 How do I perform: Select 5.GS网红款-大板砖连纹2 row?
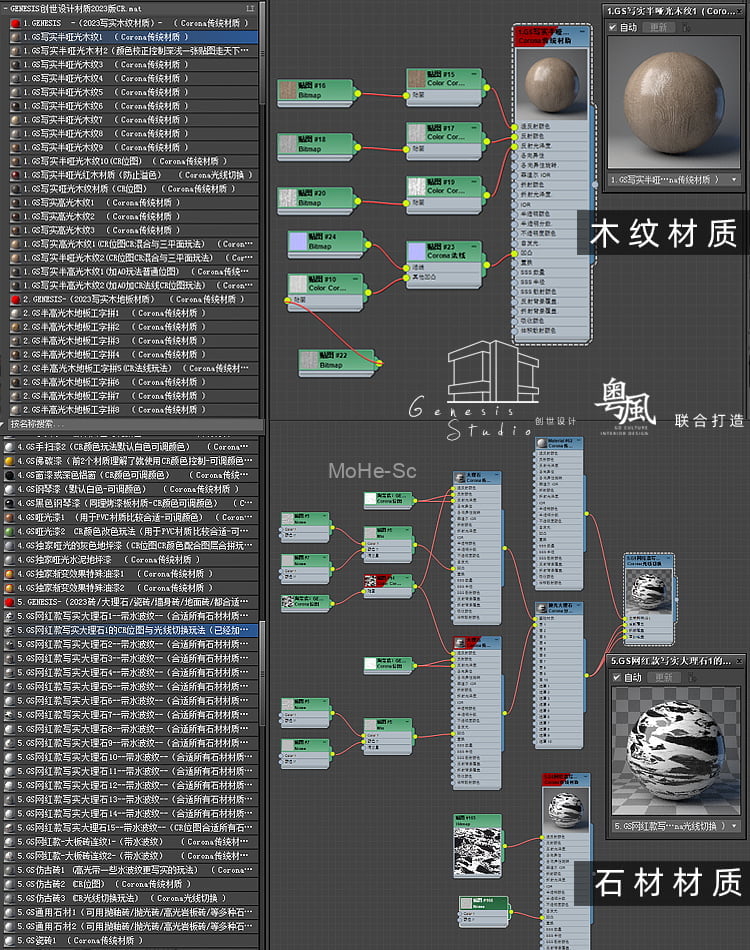coord(131,856)
